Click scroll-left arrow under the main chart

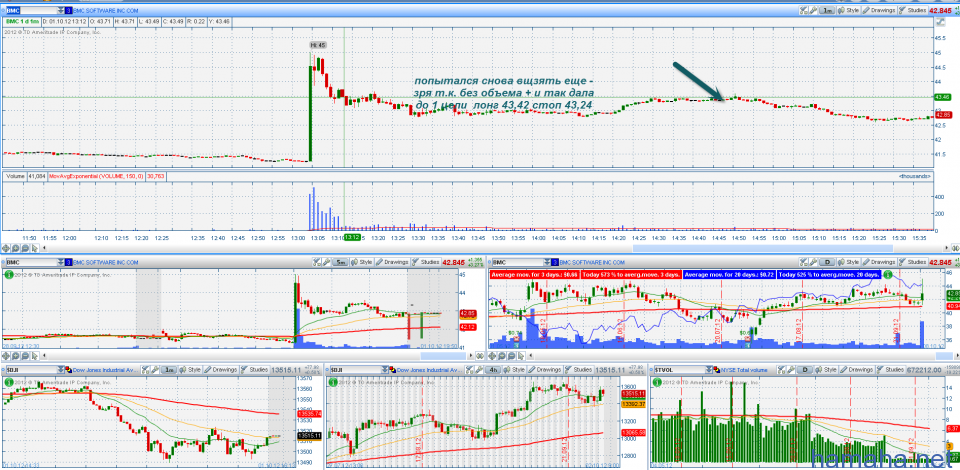(44, 247)
